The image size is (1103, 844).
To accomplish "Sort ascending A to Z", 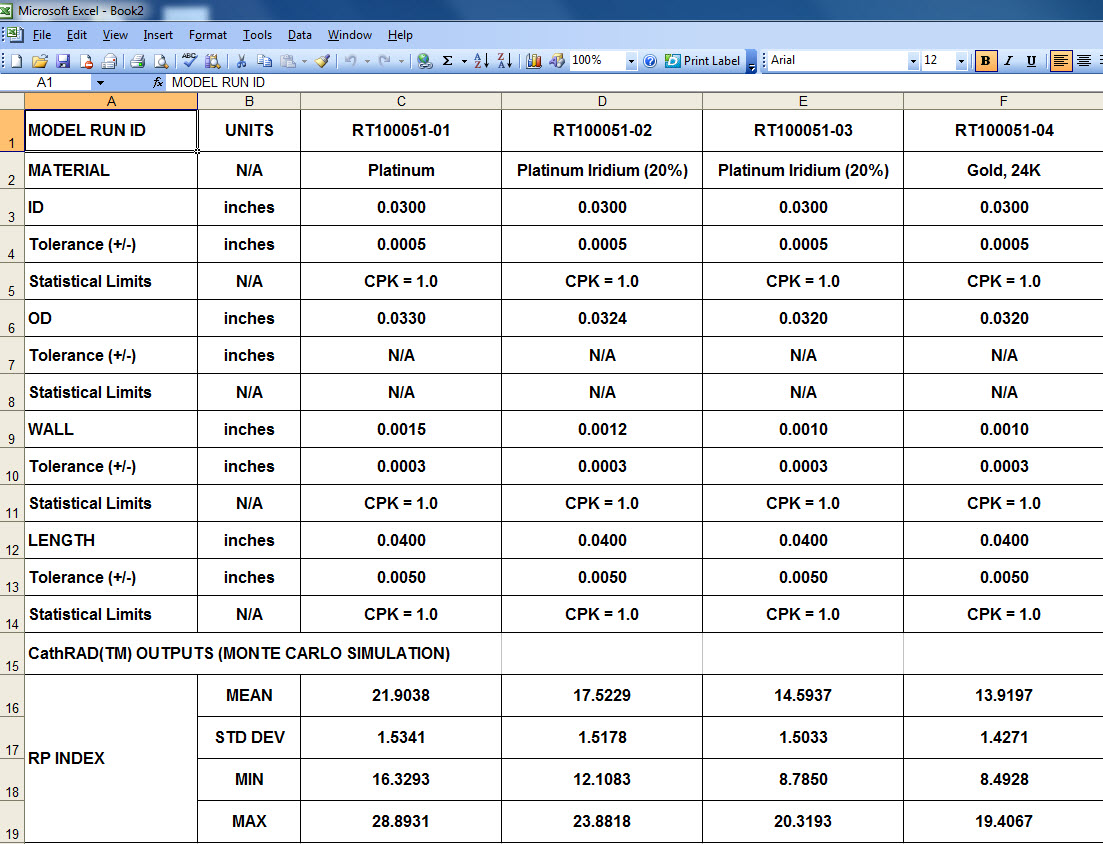I will [x=481, y=61].
